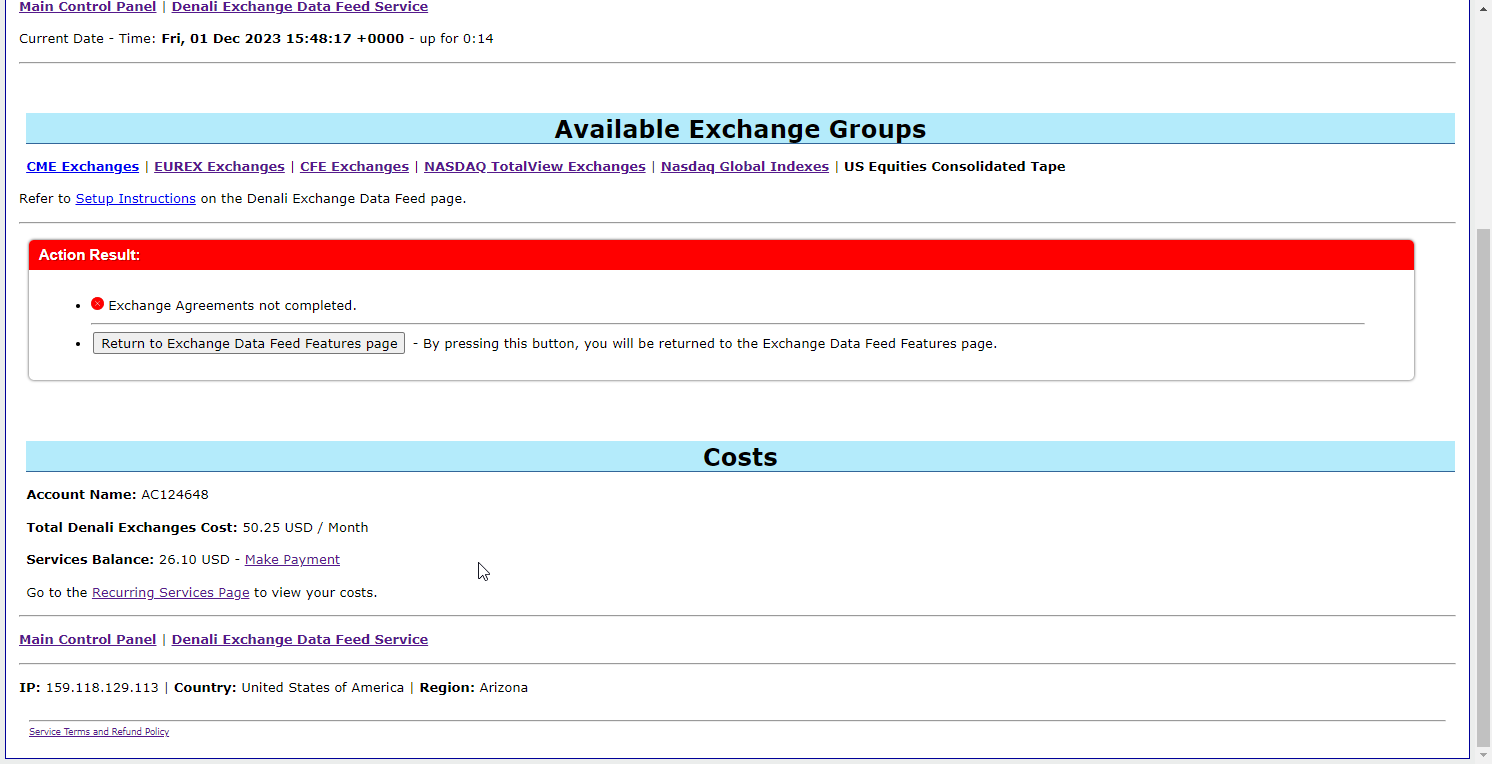1492x764 pixels.
Task: Open the Make Payment link
Action: 292,560
